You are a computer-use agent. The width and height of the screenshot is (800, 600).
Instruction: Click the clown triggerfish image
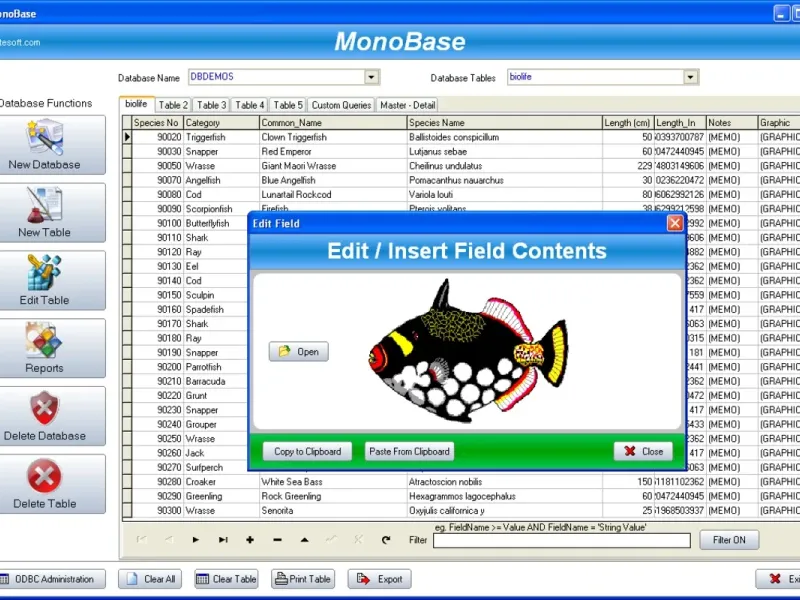click(467, 351)
